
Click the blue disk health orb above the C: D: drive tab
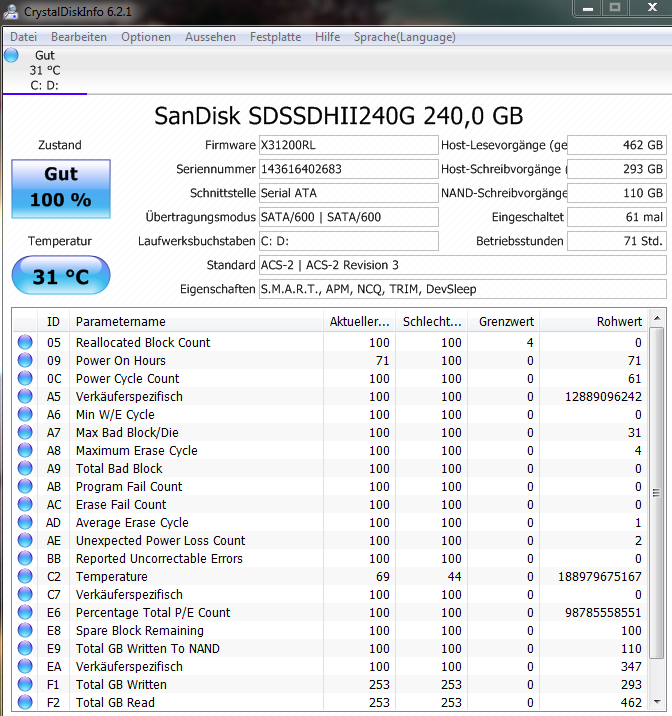pos(11,56)
